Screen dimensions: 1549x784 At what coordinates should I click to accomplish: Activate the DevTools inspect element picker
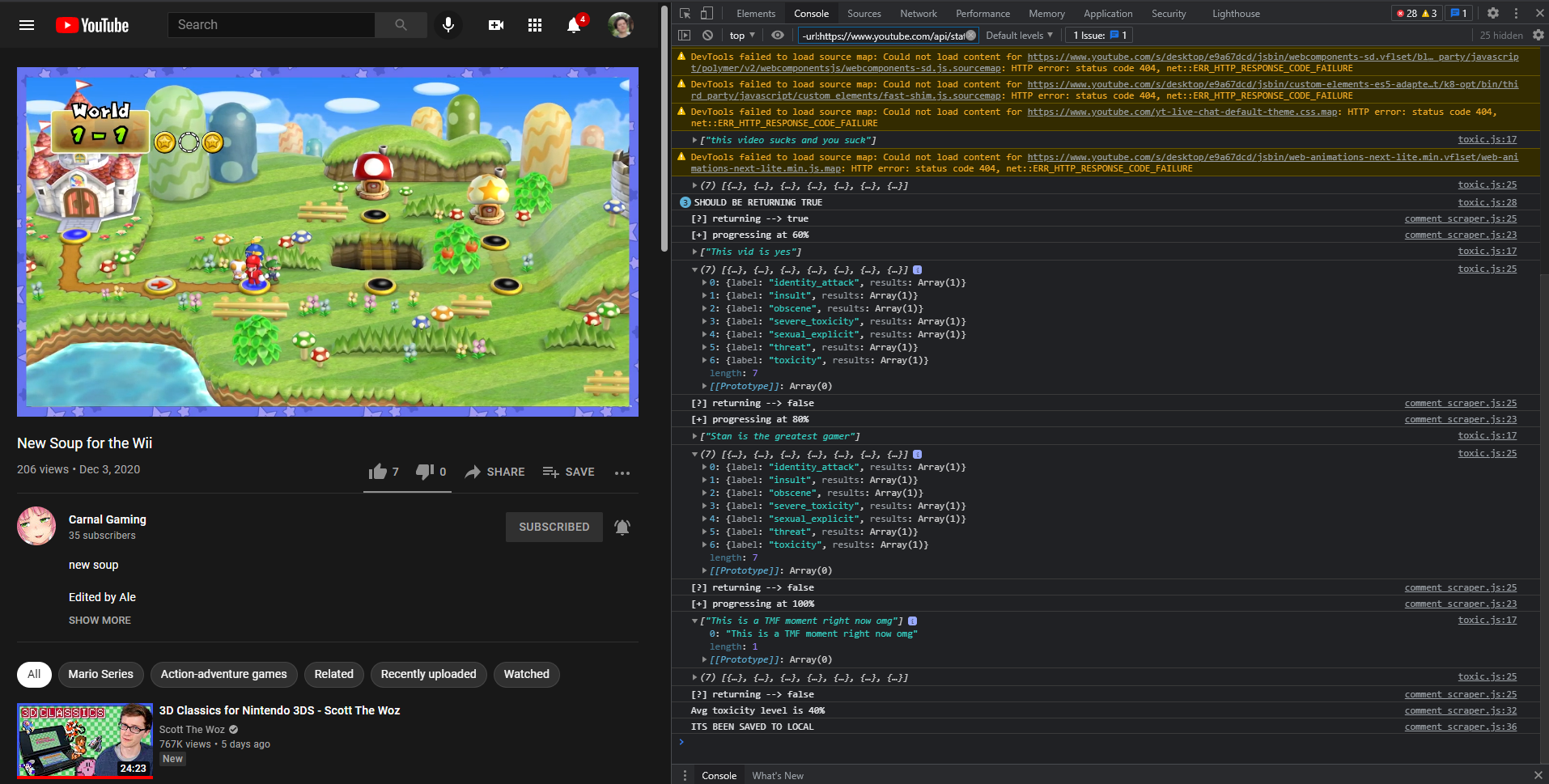[685, 13]
